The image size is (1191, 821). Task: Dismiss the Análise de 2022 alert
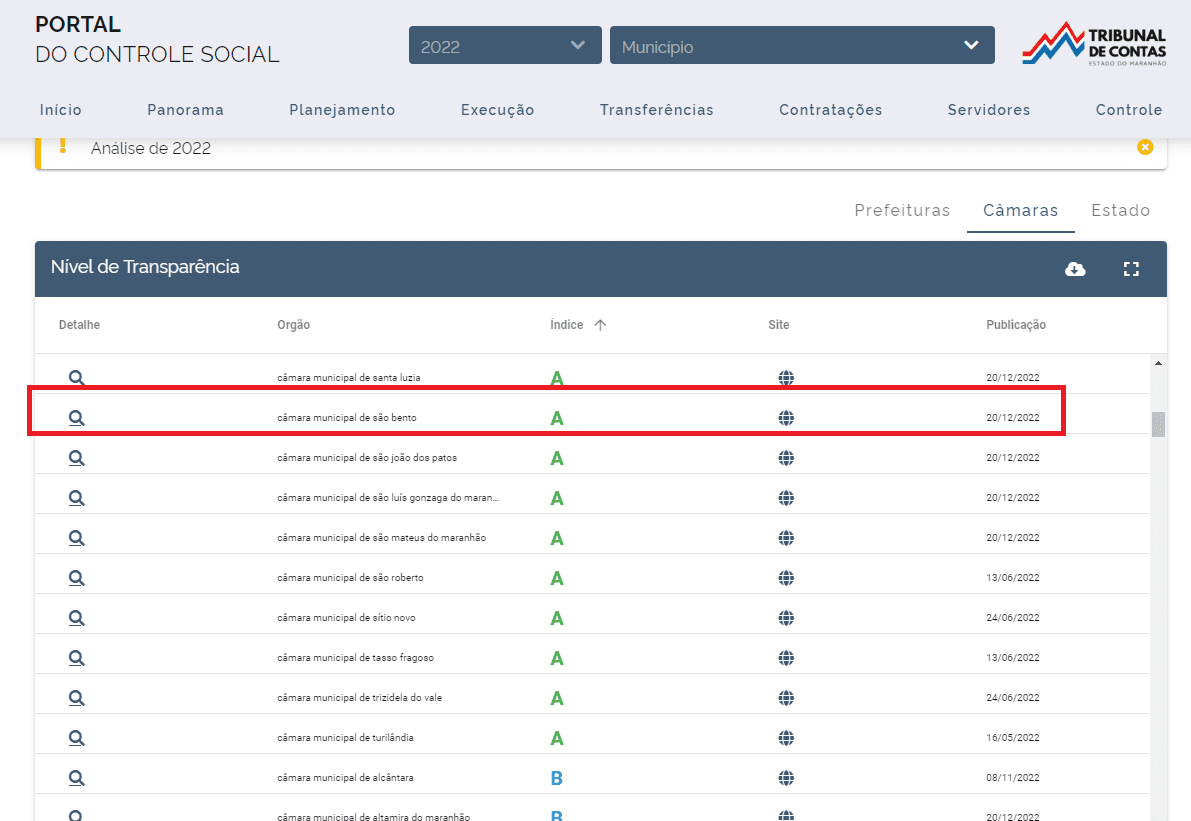pyautogui.click(x=1145, y=147)
